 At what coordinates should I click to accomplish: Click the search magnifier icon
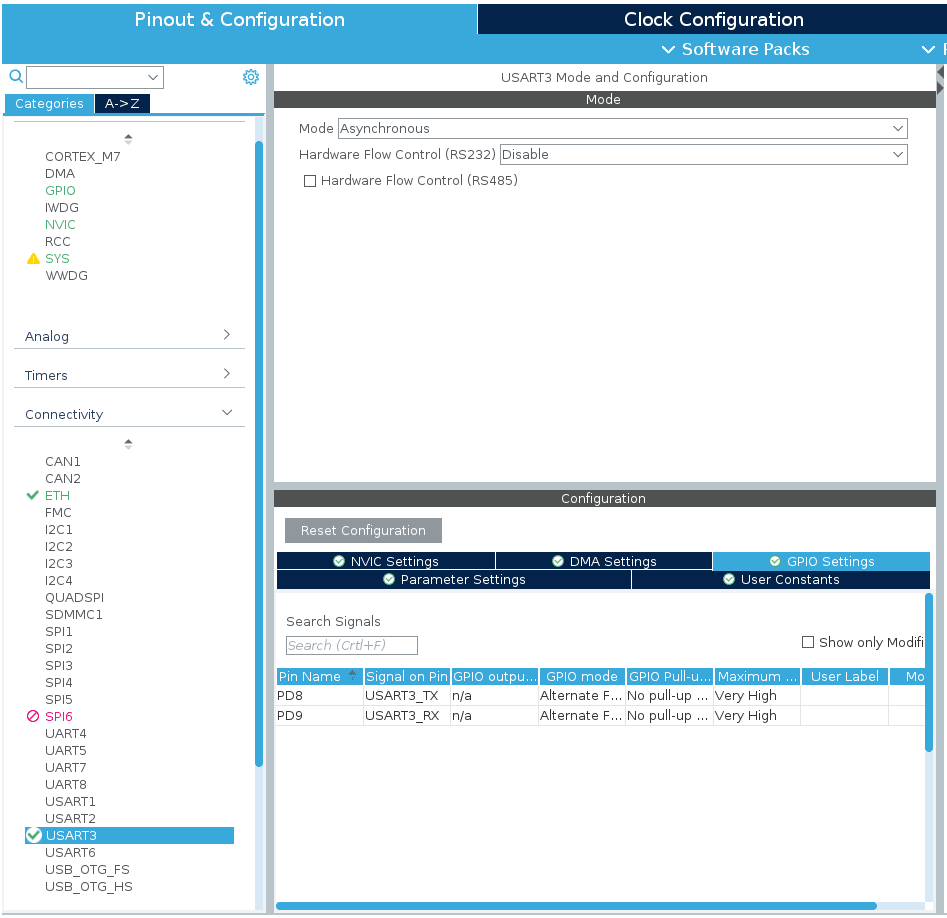coord(15,77)
